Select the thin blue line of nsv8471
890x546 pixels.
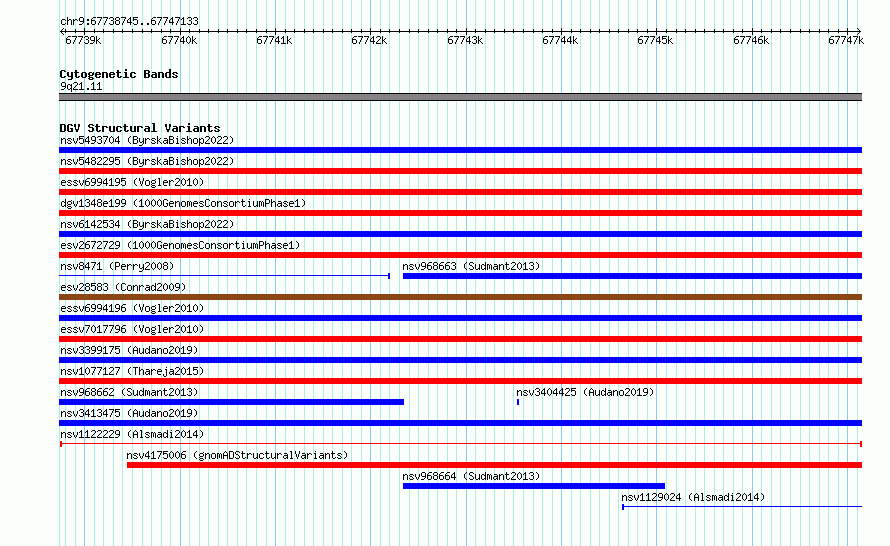pos(224,276)
